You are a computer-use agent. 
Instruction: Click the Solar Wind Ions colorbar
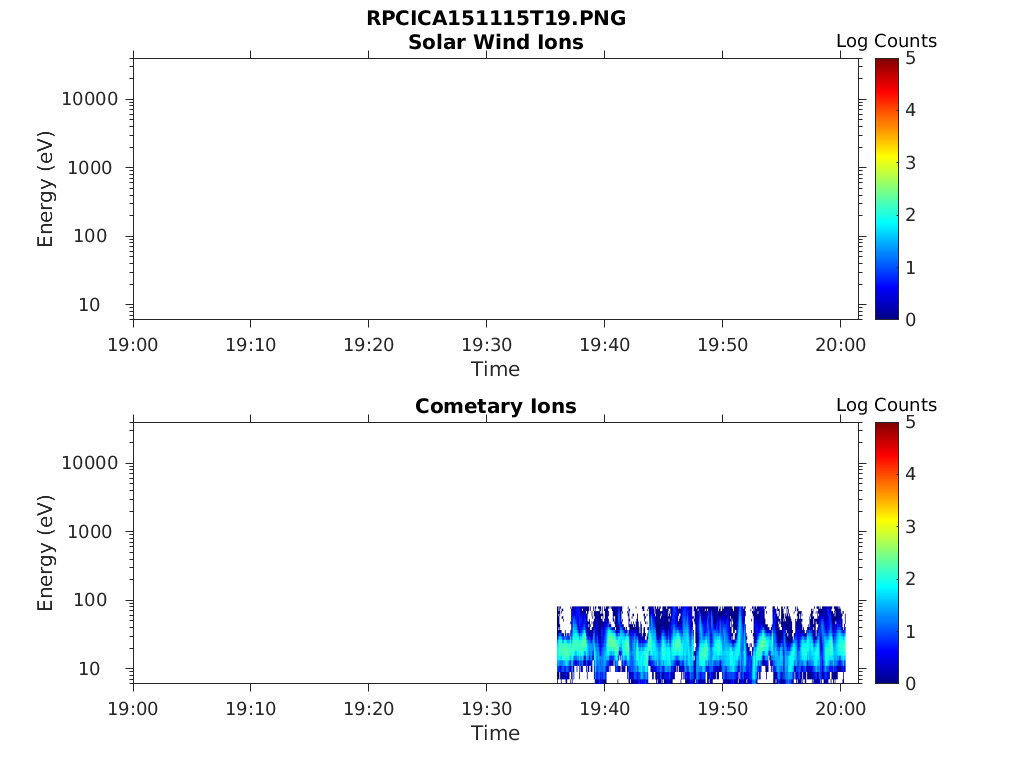tap(887, 189)
